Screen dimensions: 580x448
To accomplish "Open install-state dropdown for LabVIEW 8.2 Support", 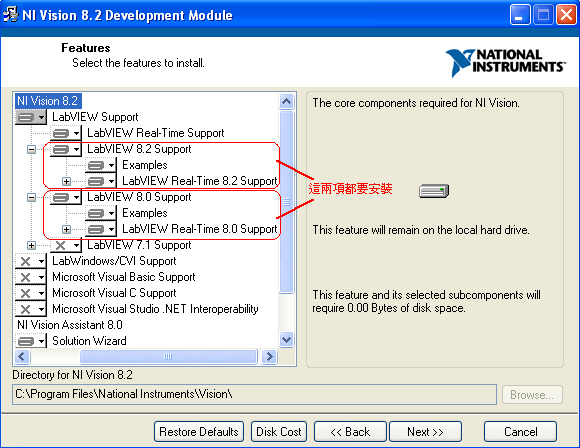I will coord(66,149).
